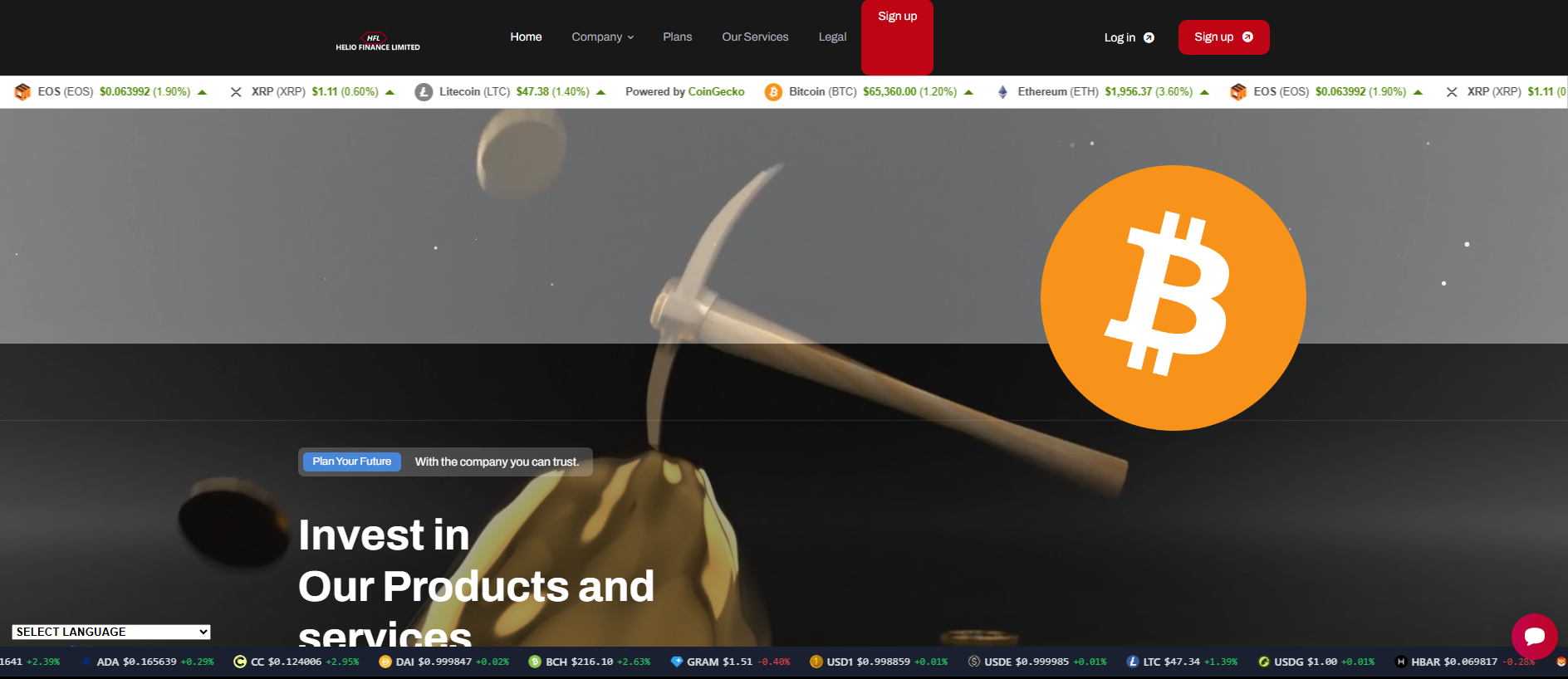Click the CC coin icon in the bottom ticker
Image resolution: width=1568 pixels, height=679 pixels.
tap(240, 662)
